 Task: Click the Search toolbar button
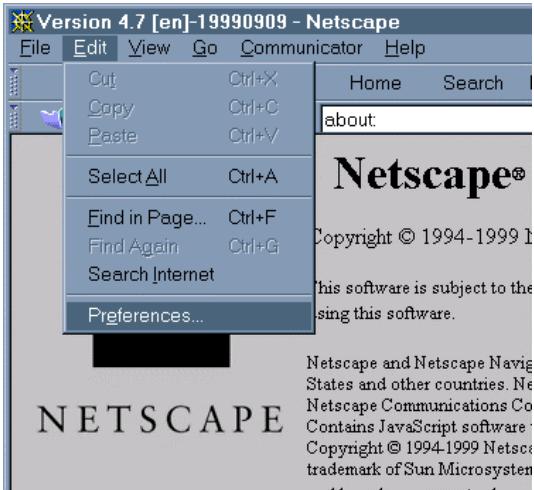coord(473,83)
